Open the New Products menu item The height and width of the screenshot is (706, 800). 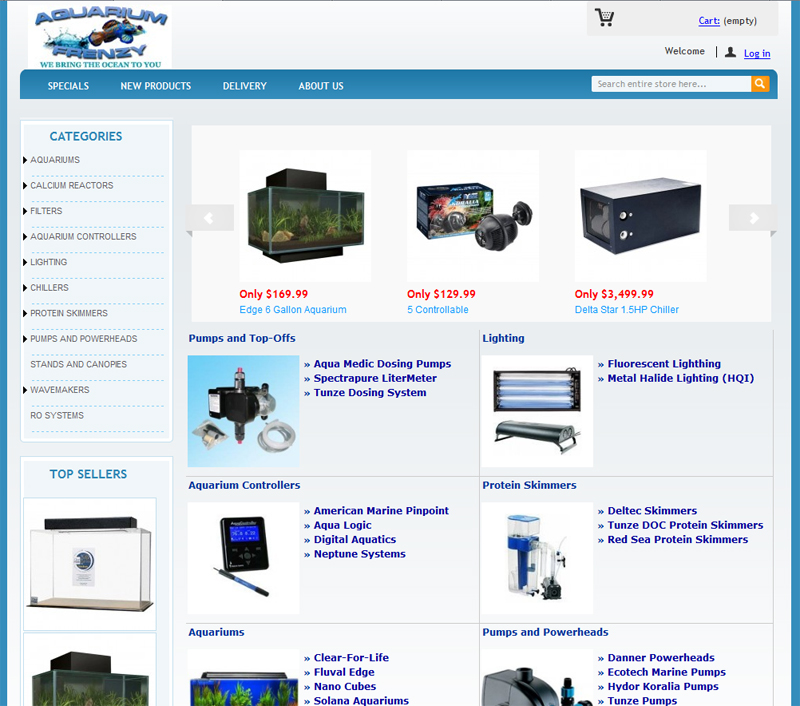(156, 86)
